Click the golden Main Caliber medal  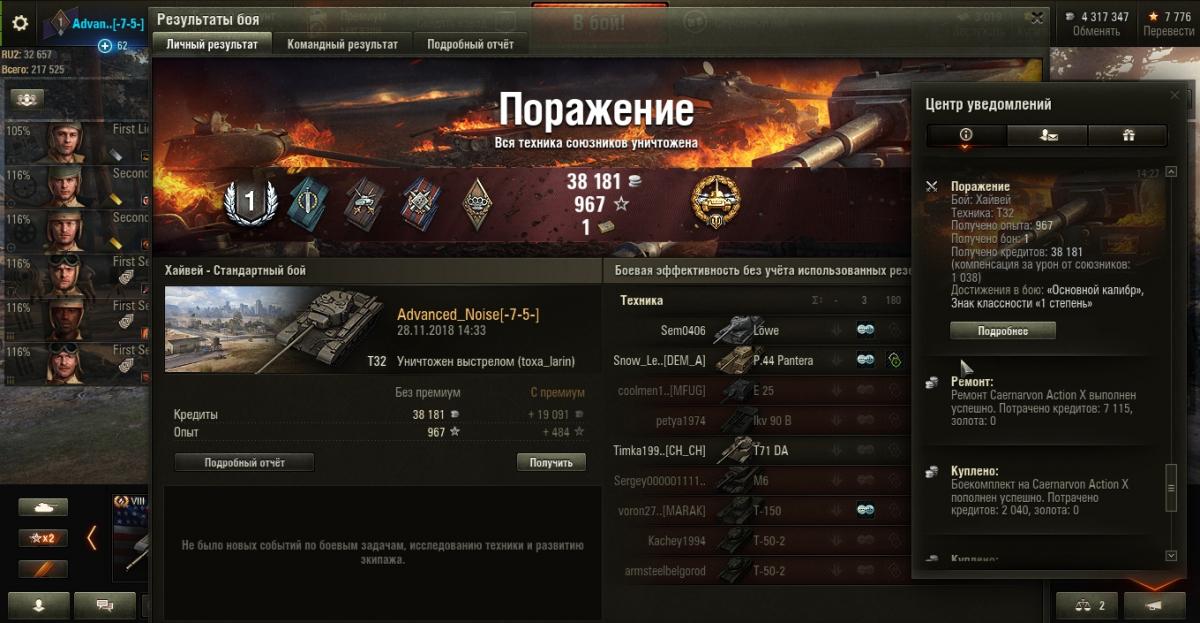(716, 201)
